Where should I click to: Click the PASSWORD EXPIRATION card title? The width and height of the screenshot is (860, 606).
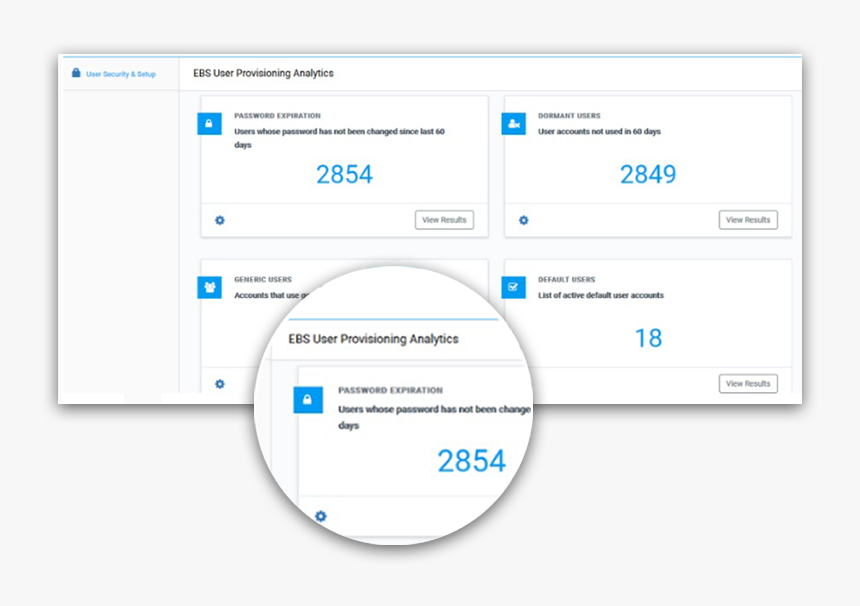278,116
